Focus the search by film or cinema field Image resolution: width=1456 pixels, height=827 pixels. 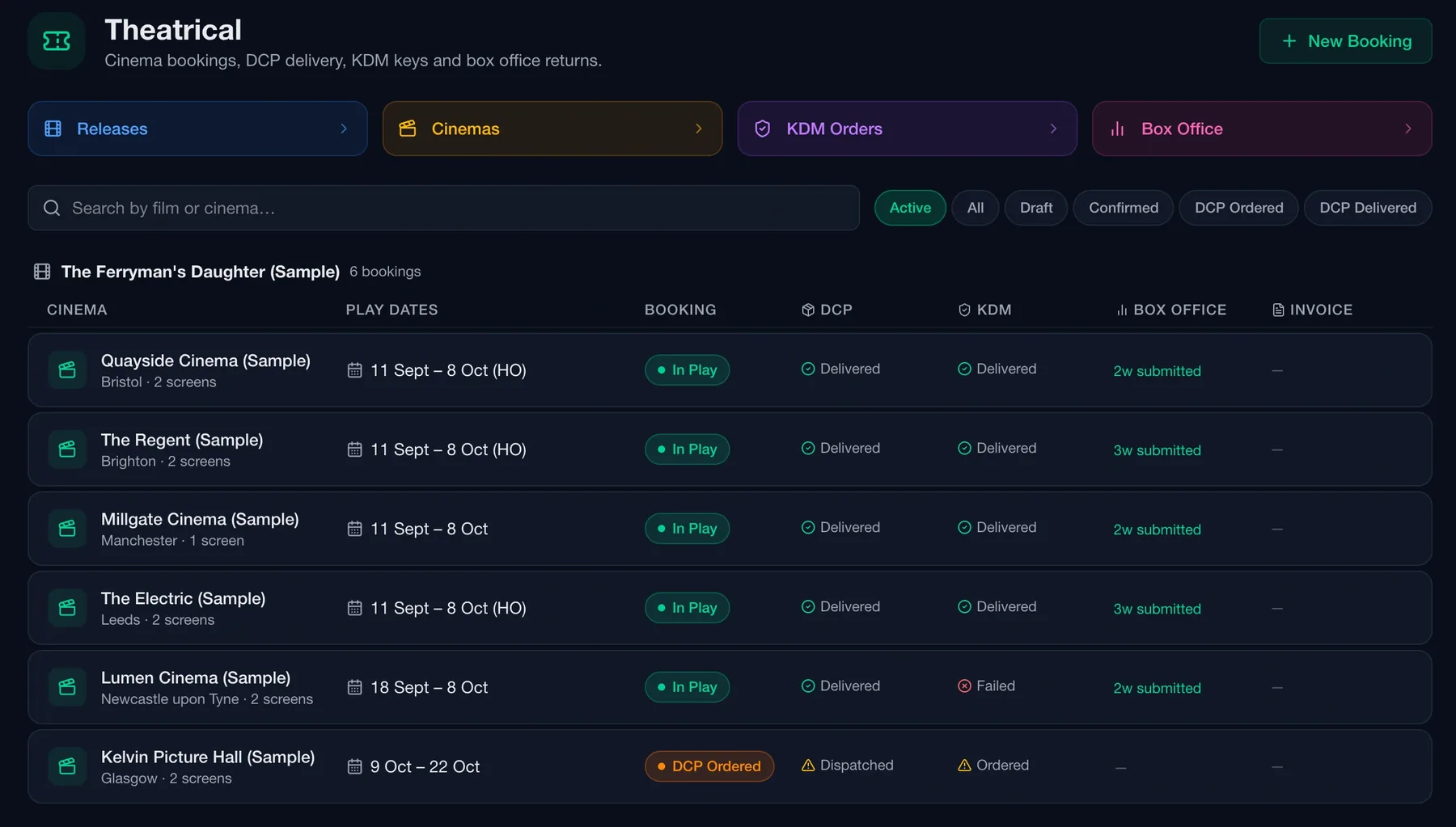(x=443, y=208)
